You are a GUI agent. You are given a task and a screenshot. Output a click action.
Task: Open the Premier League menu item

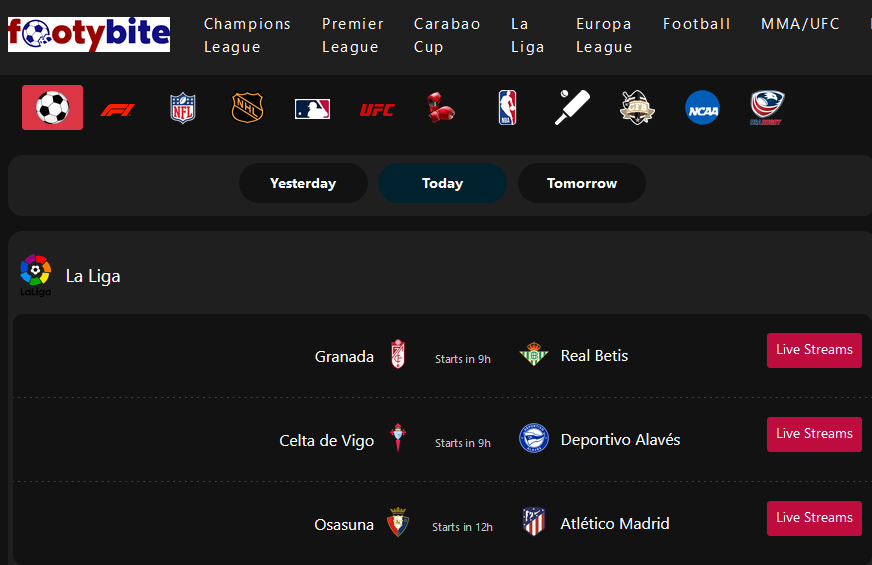click(x=353, y=35)
